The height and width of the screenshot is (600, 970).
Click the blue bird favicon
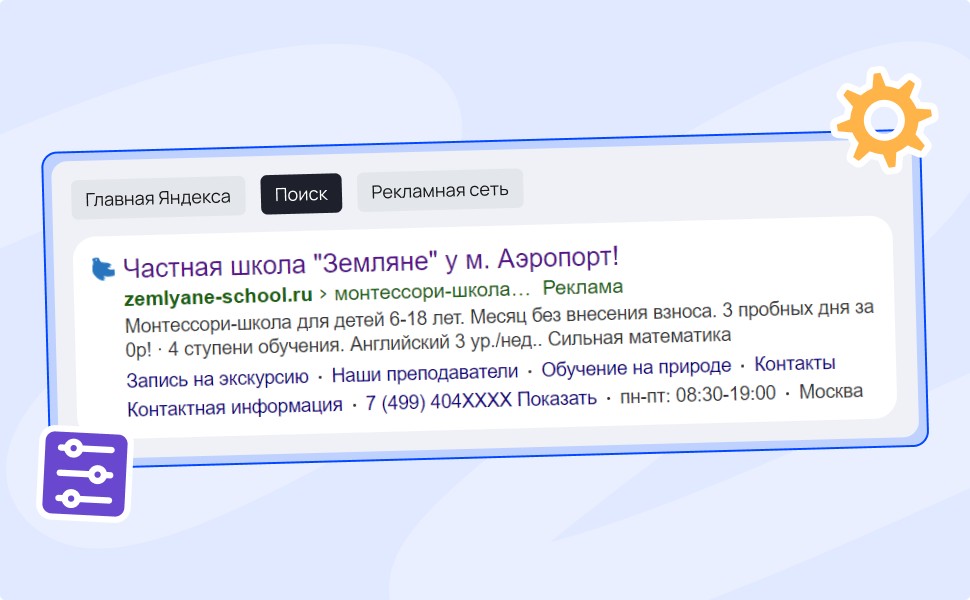[x=103, y=269]
